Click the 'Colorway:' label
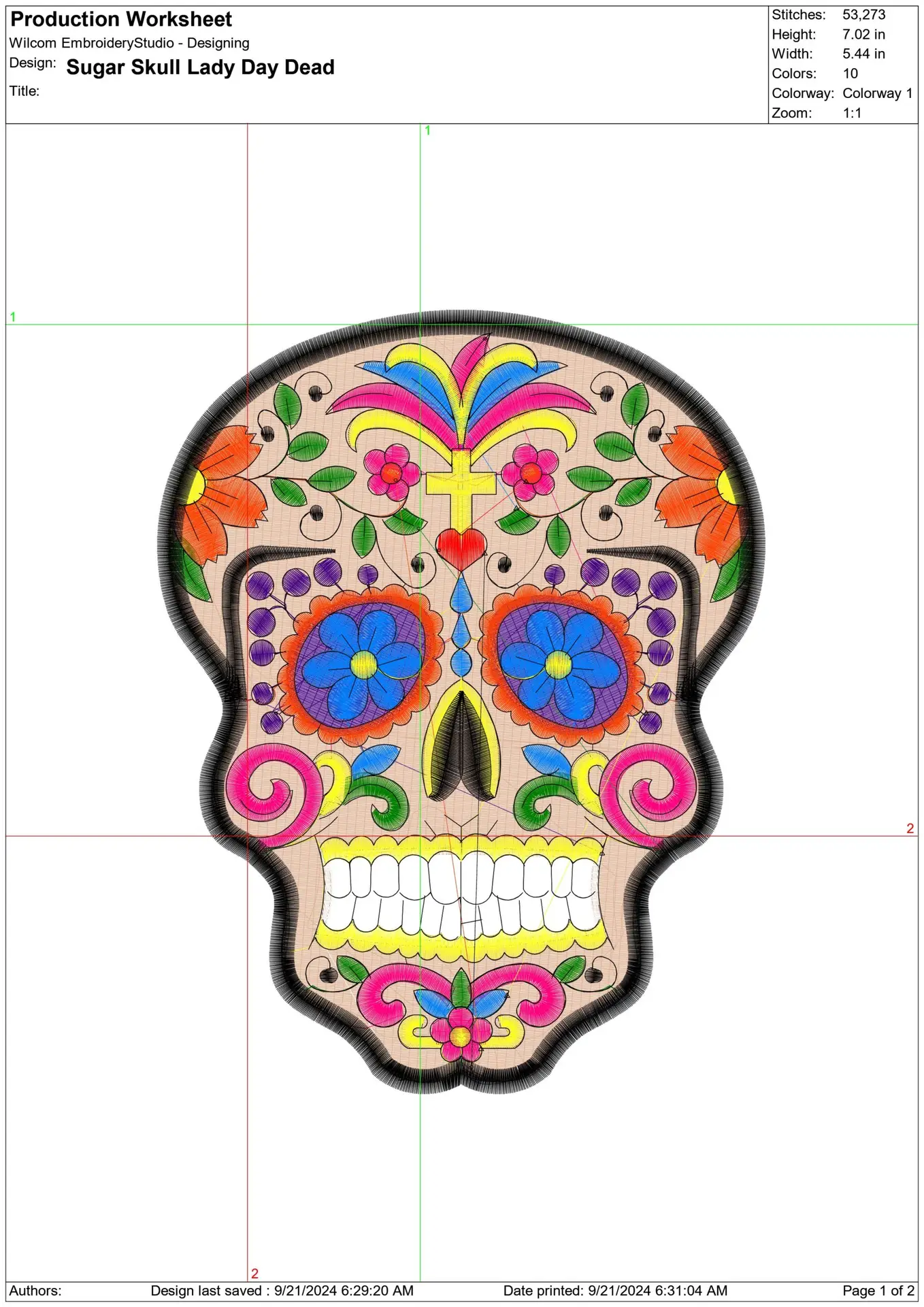Viewport: 924px width, 1307px height. pos(803,93)
